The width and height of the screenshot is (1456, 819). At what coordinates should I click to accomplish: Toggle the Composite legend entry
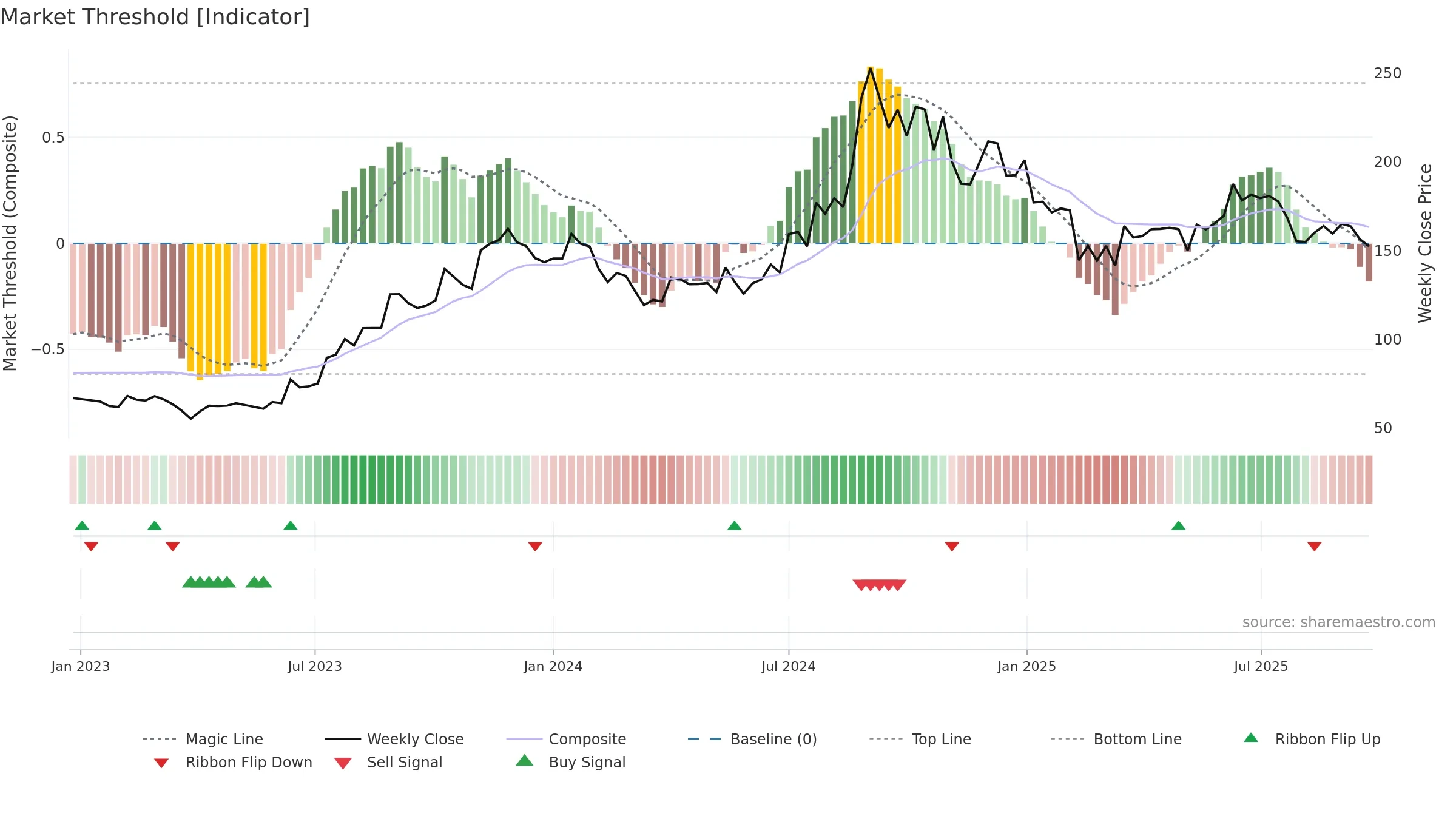coord(566,739)
